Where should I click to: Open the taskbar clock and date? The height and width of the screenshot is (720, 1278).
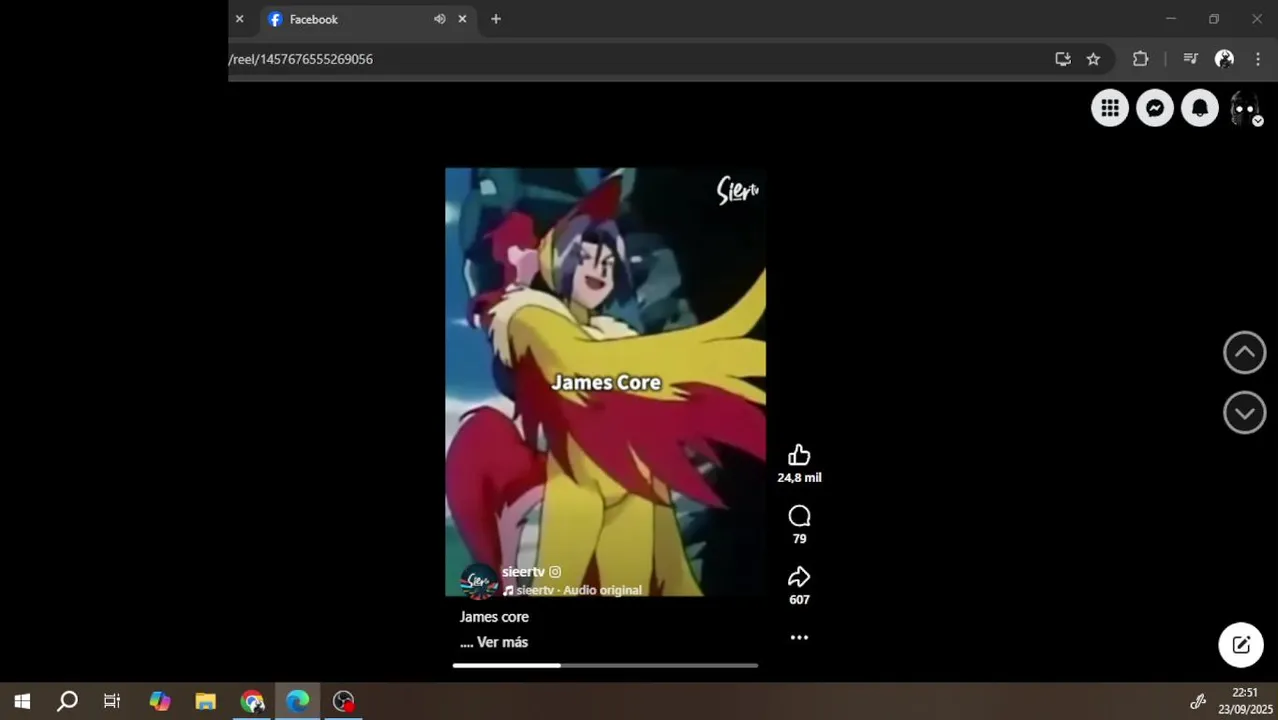1245,701
